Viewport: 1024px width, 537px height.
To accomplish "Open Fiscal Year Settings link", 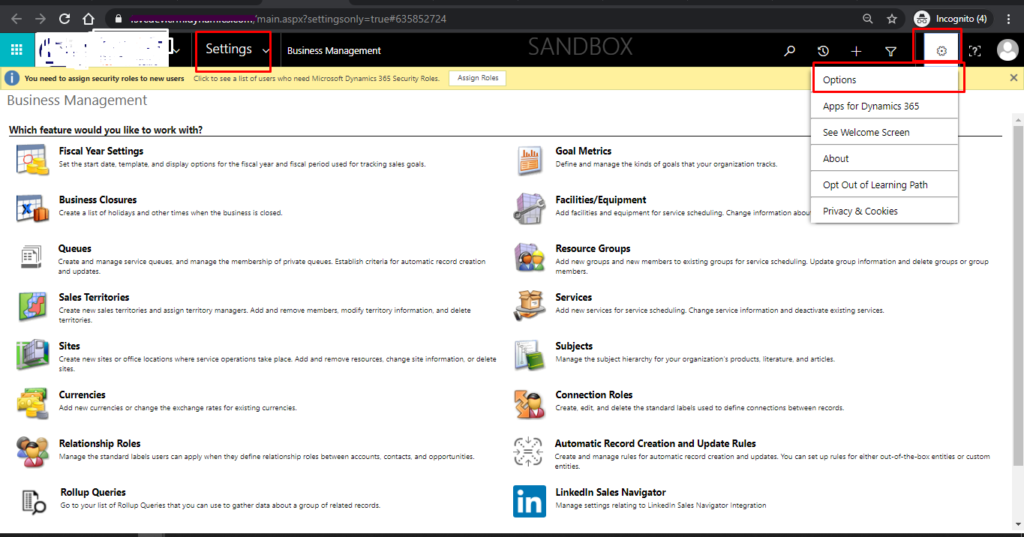I will click(101, 151).
